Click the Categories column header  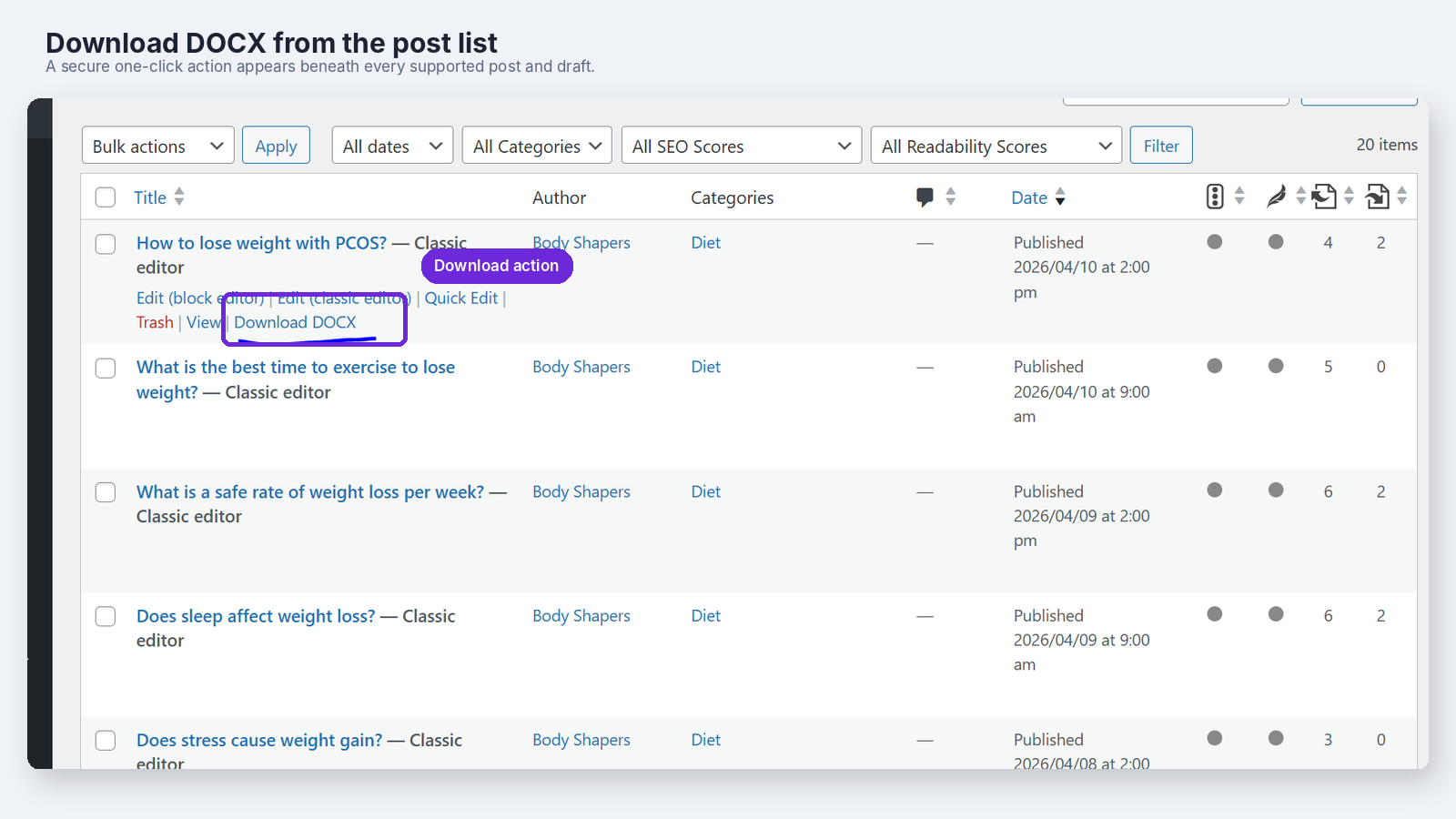pos(732,197)
